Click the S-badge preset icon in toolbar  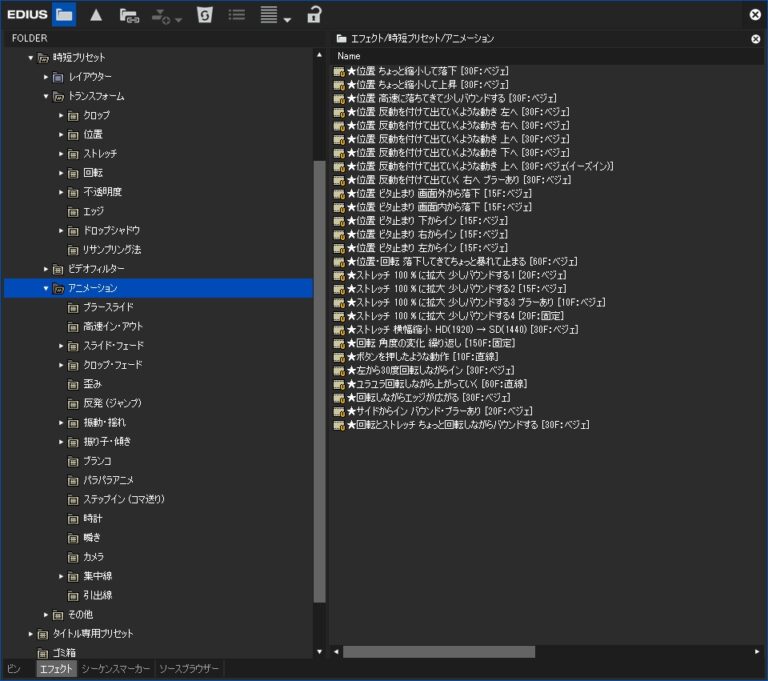click(x=204, y=15)
